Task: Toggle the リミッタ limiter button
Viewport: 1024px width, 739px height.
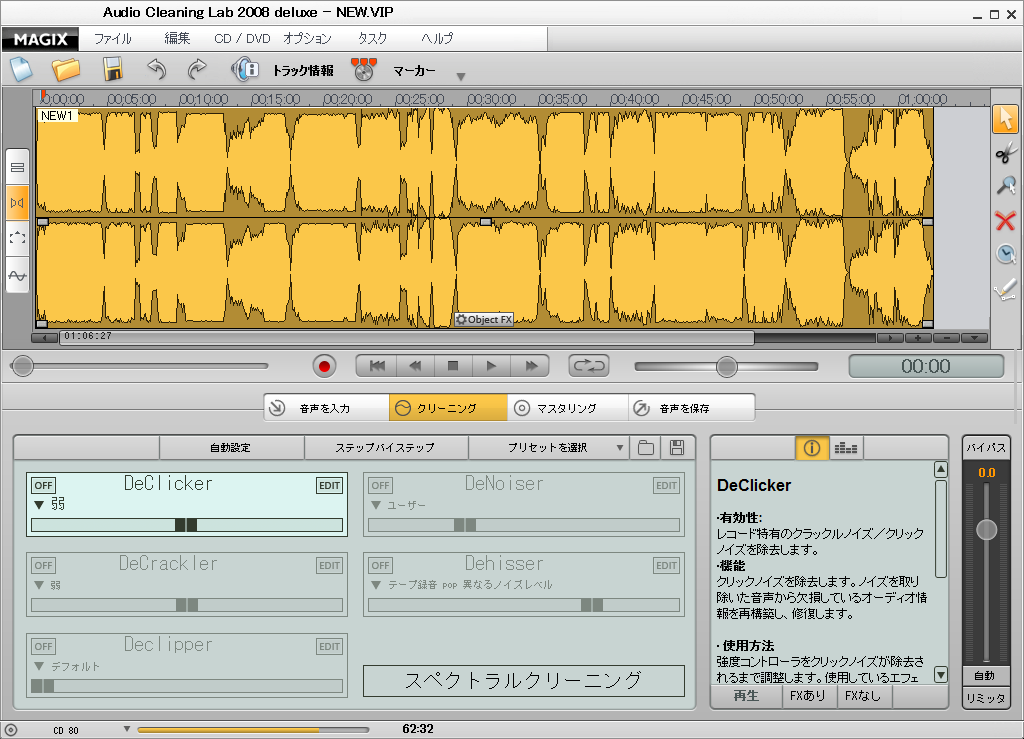Action: coord(986,698)
